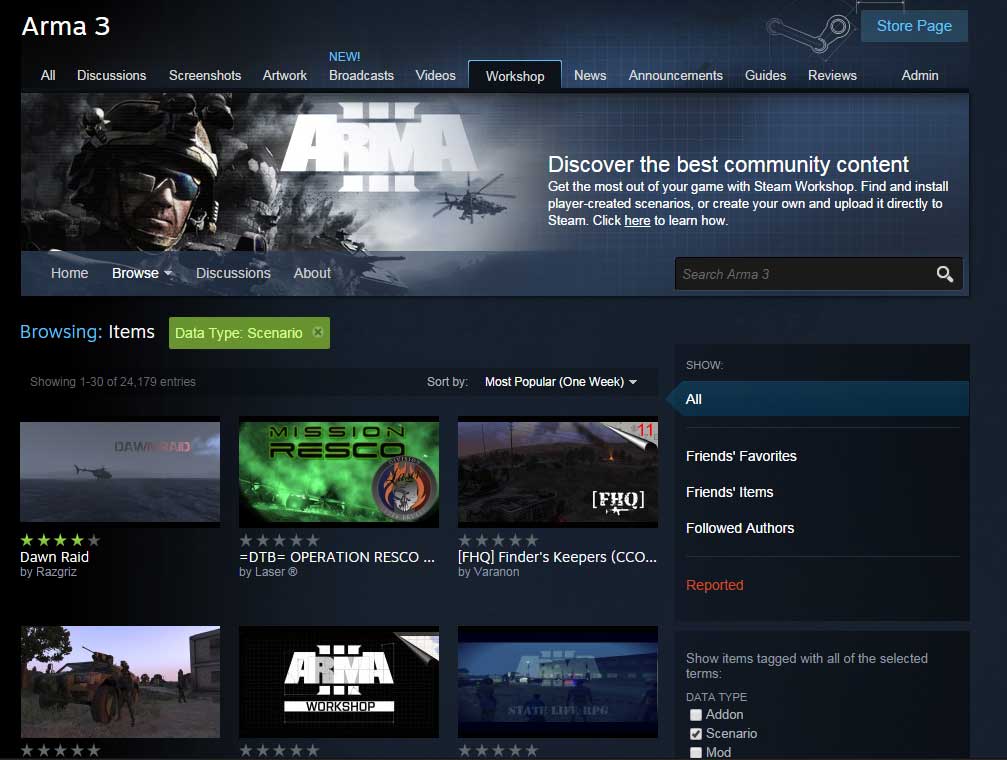Open the Arma III Workshop thumbnail

tap(339, 682)
